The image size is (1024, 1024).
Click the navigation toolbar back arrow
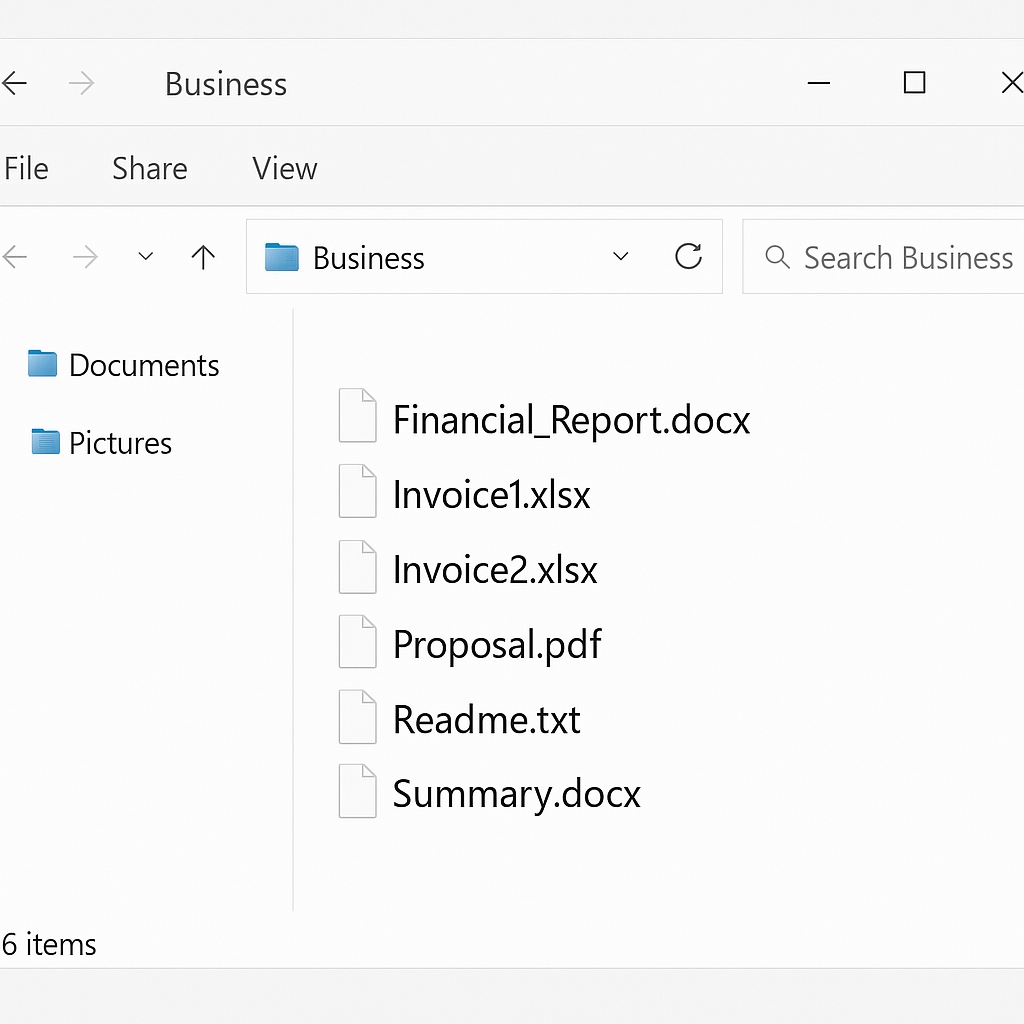14,258
